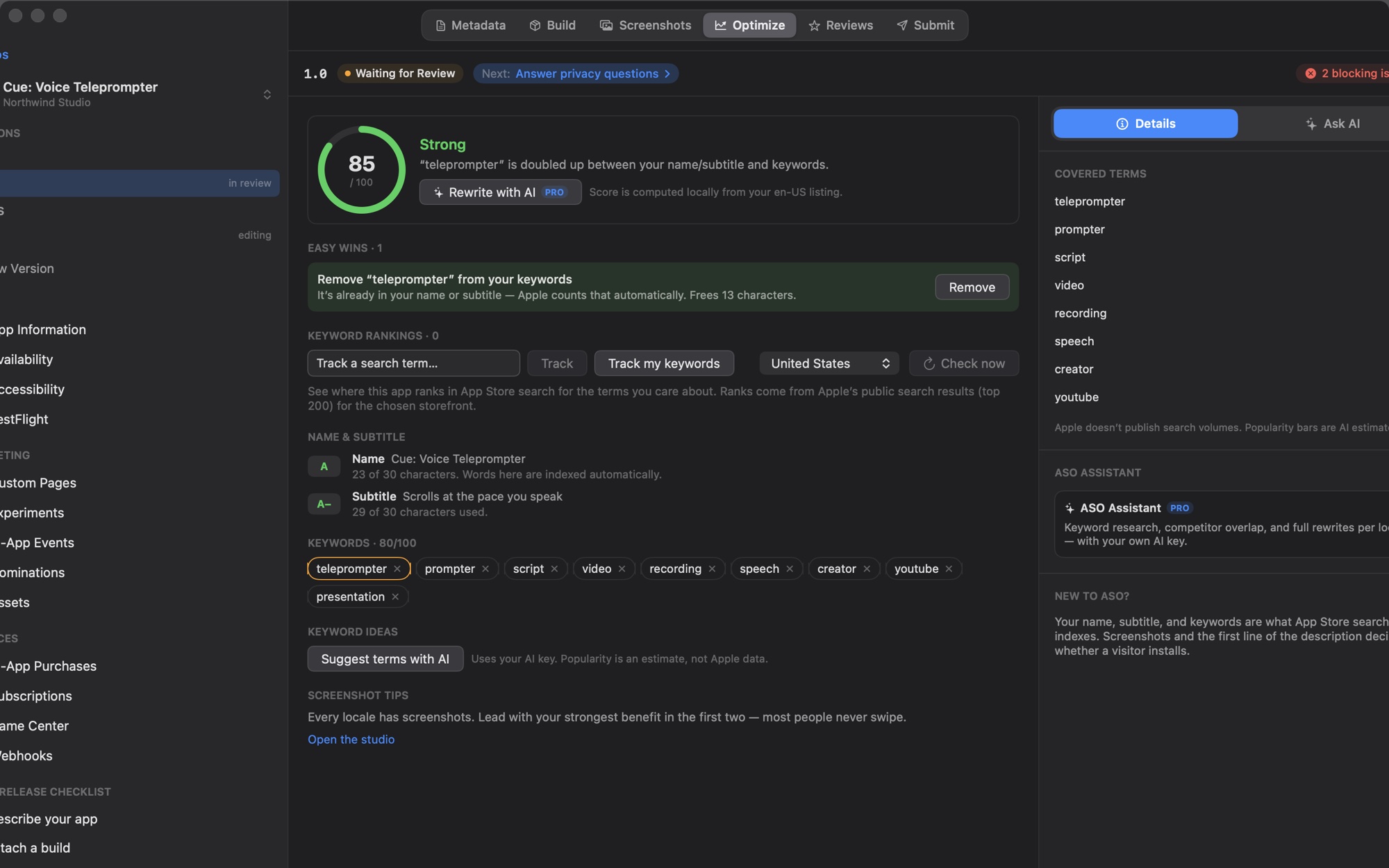Click the A– grade badge for Subtitle
The image size is (1389, 868).
click(x=324, y=504)
